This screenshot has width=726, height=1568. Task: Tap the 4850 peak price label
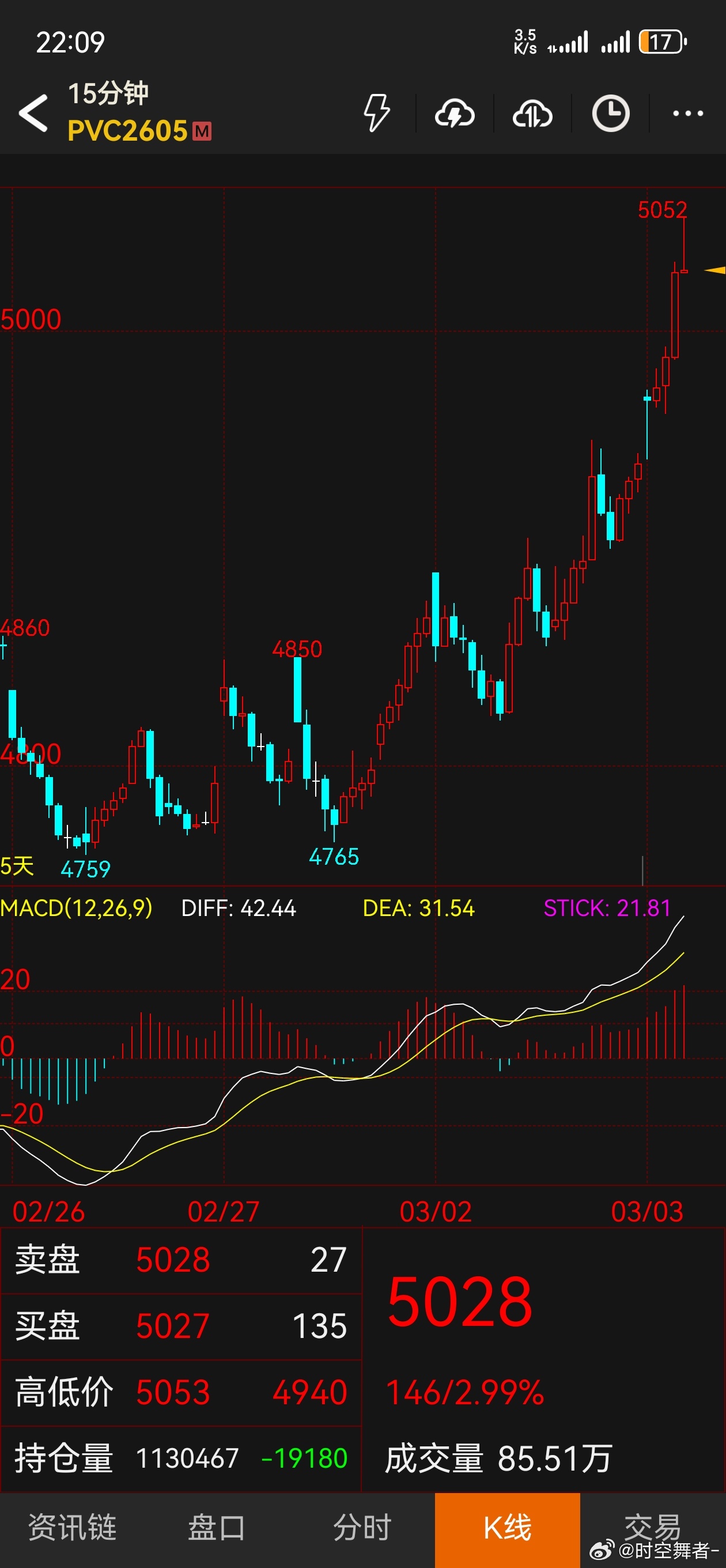point(297,650)
